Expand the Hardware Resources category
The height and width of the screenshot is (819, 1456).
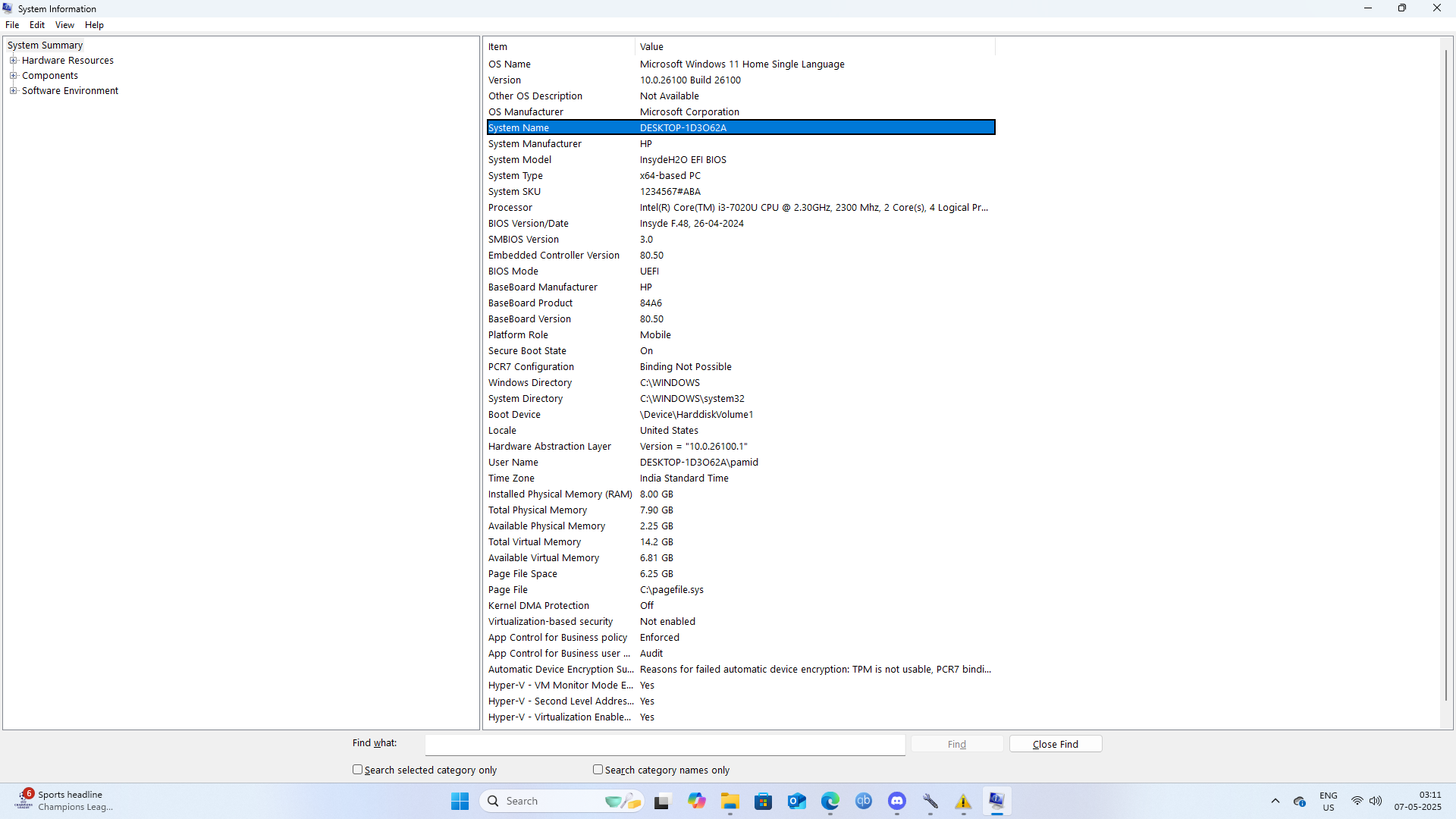14,60
